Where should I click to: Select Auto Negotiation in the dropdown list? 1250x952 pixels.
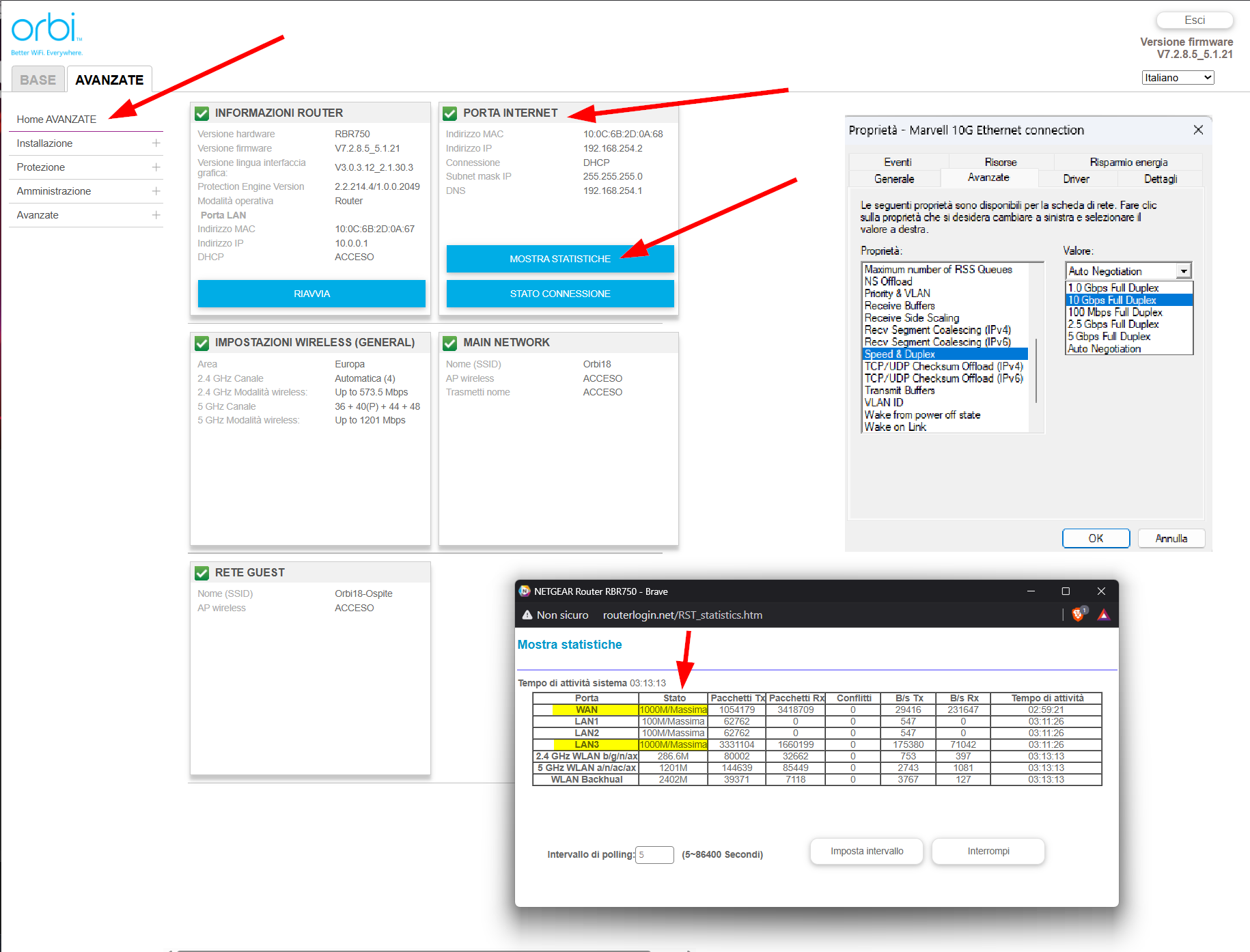(1129, 349)
